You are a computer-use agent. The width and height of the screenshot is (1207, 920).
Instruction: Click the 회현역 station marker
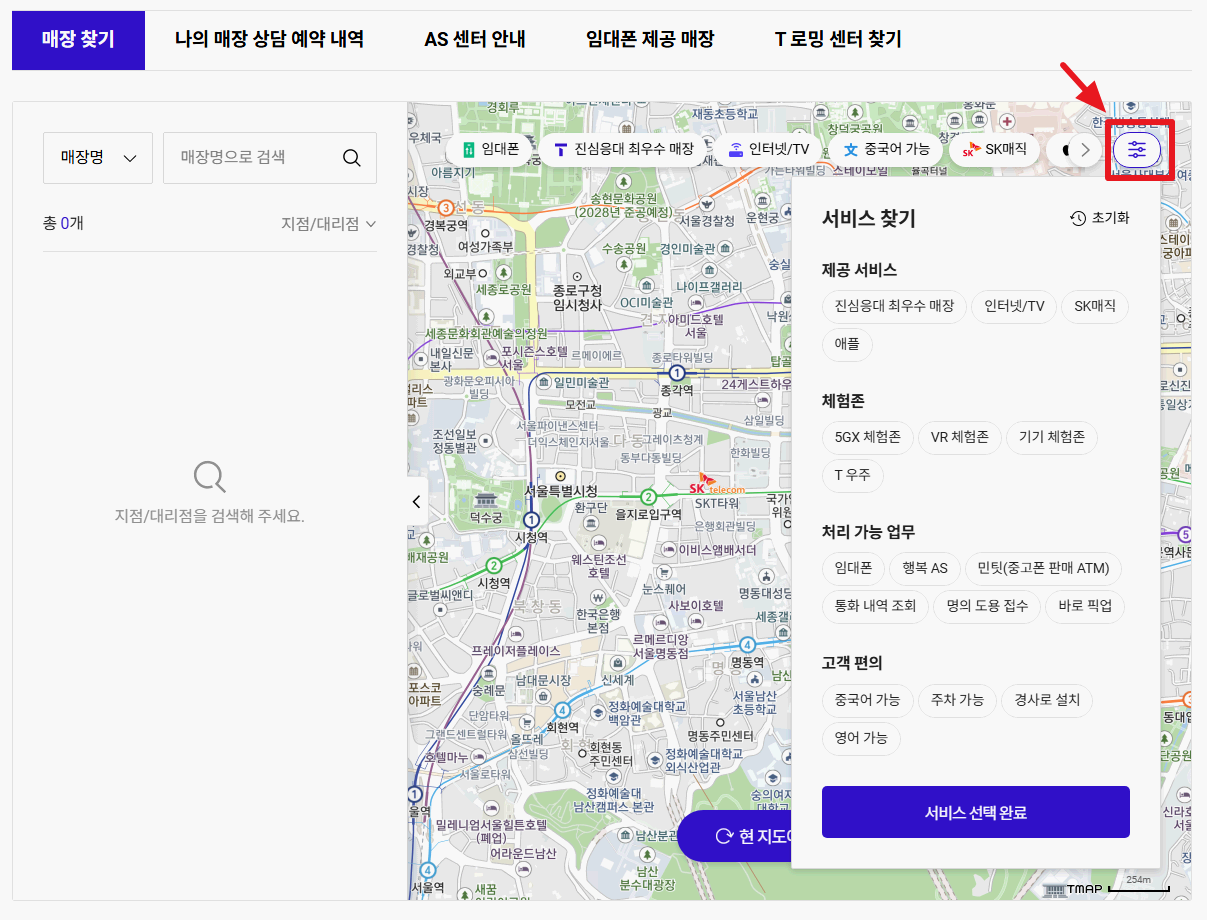pyautogui.click(x=563, y=709)
